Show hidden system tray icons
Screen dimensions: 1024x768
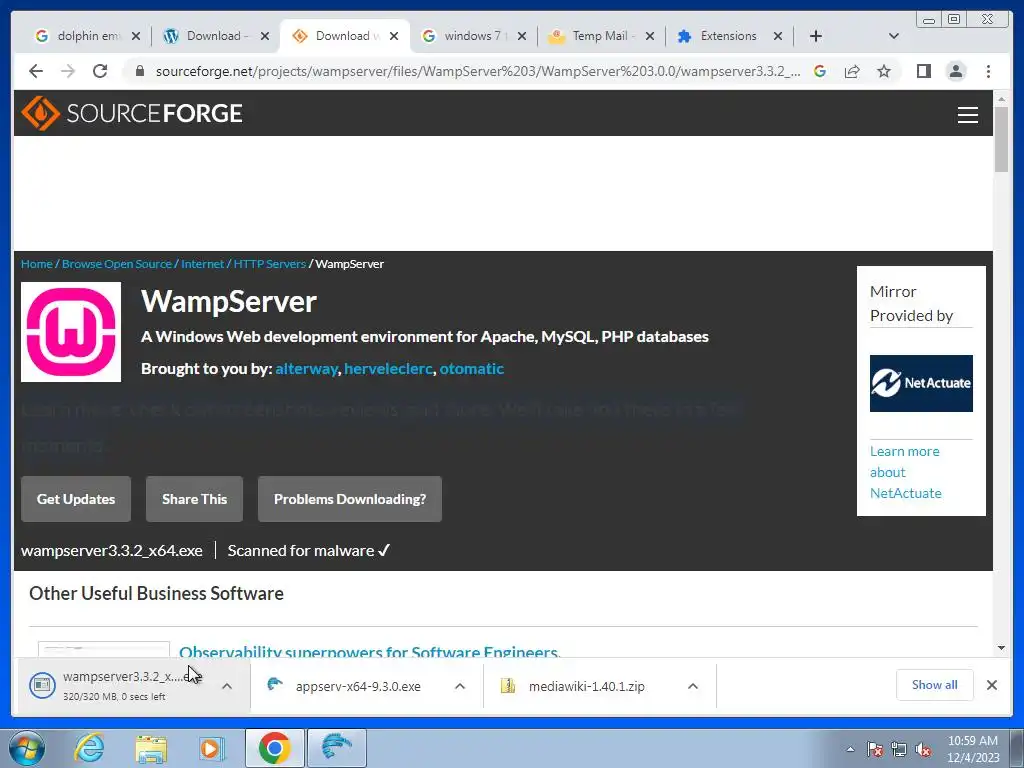[850, 750]
